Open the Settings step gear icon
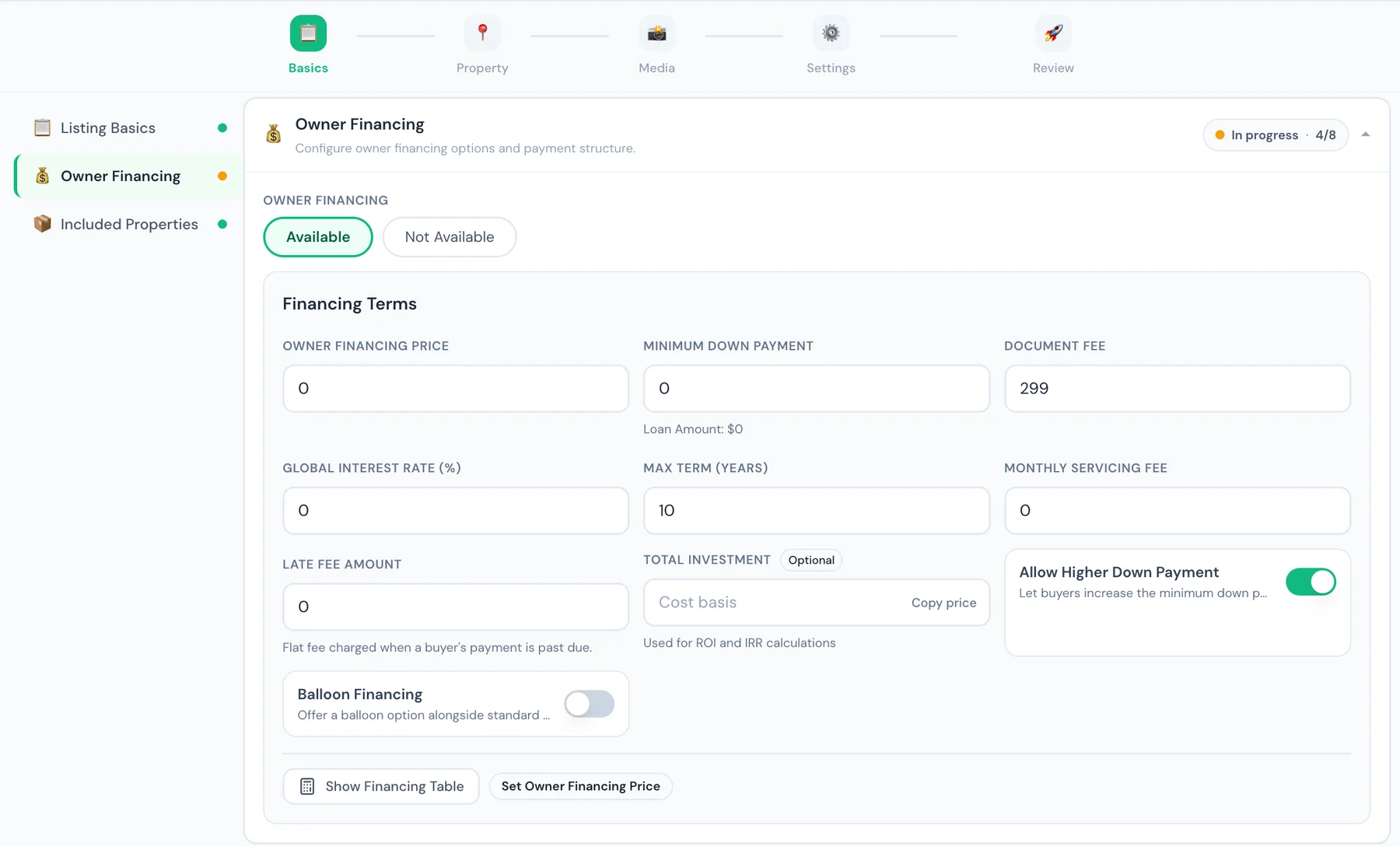Viewport: 1400px width, 846px height. click(x=831, y=33)
